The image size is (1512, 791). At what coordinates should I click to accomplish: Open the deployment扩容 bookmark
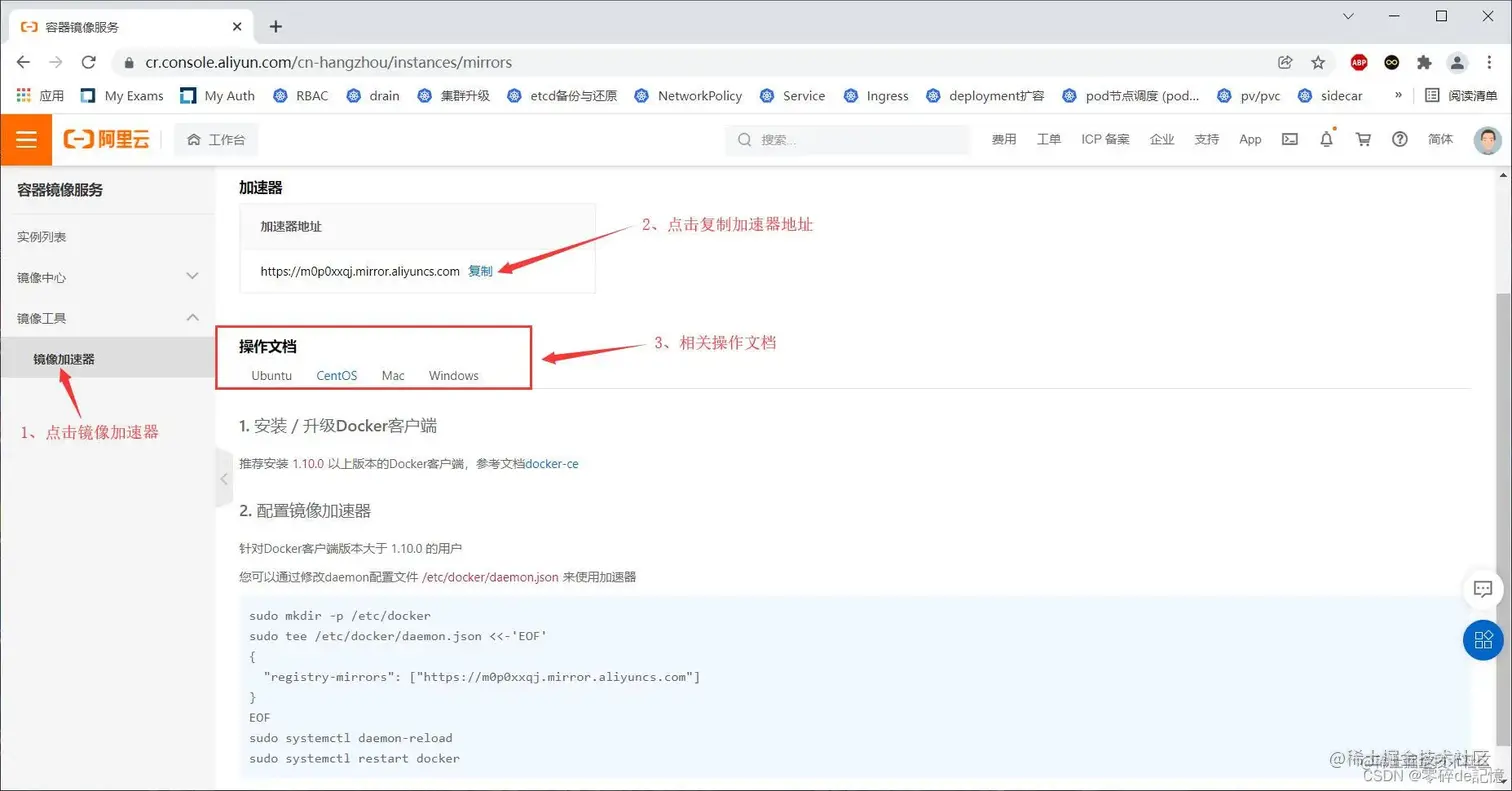coord(985,96)
